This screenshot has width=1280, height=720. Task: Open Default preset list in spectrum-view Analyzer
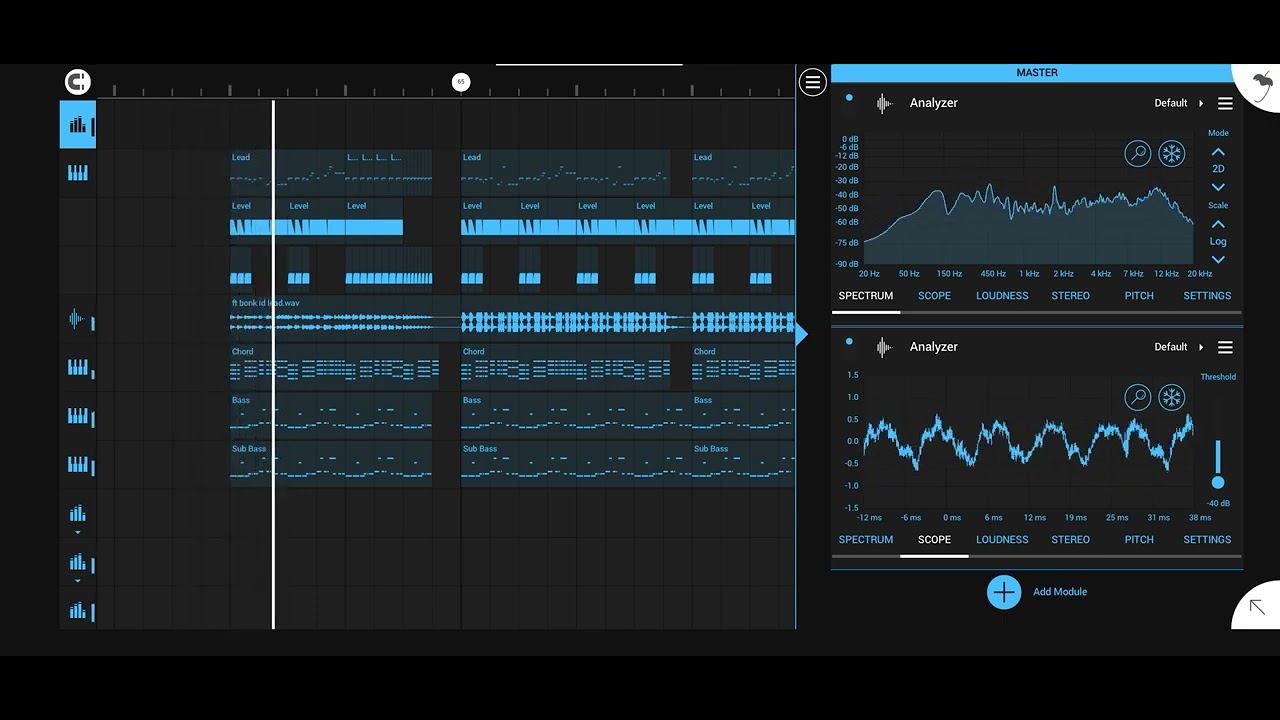point(1170,103)
